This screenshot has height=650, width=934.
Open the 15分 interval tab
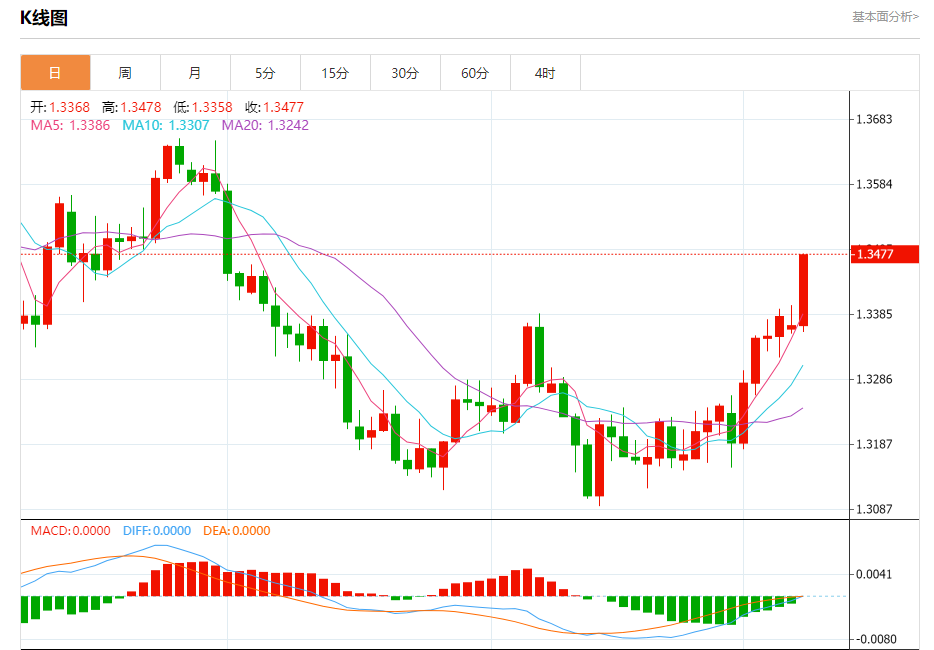tap(335, 73)
